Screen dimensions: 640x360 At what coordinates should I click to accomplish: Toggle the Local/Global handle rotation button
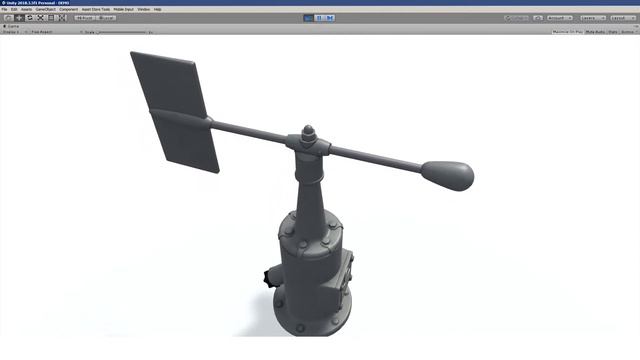[x=106, y=18]
